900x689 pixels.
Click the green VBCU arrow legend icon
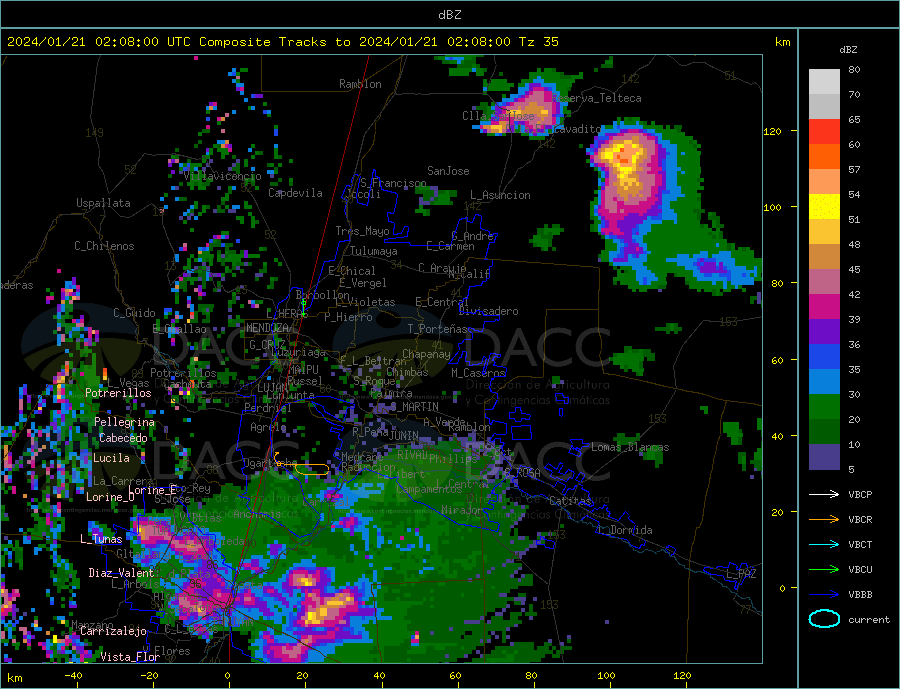pos(824,570)
